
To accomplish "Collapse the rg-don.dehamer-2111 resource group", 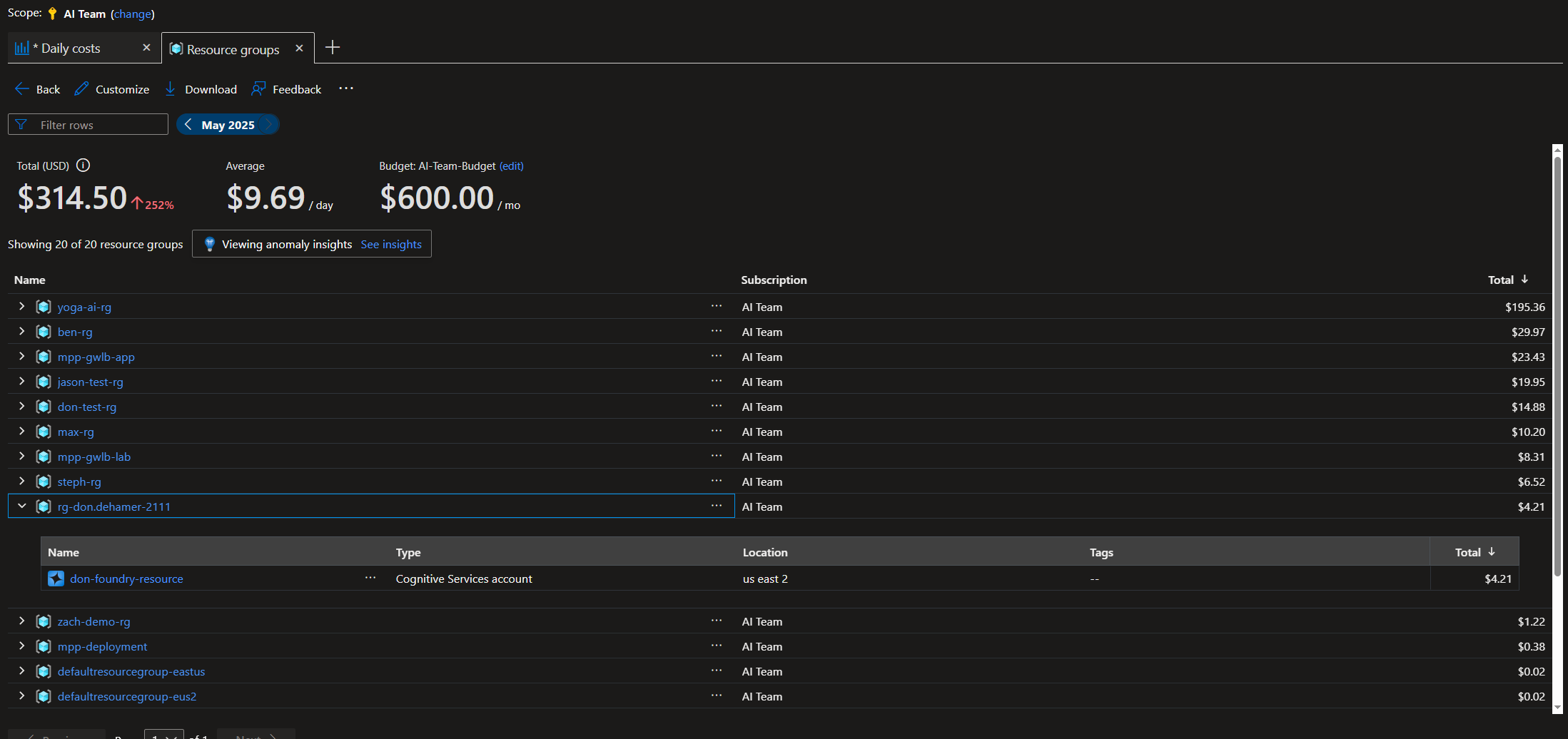I will (22, 506).
